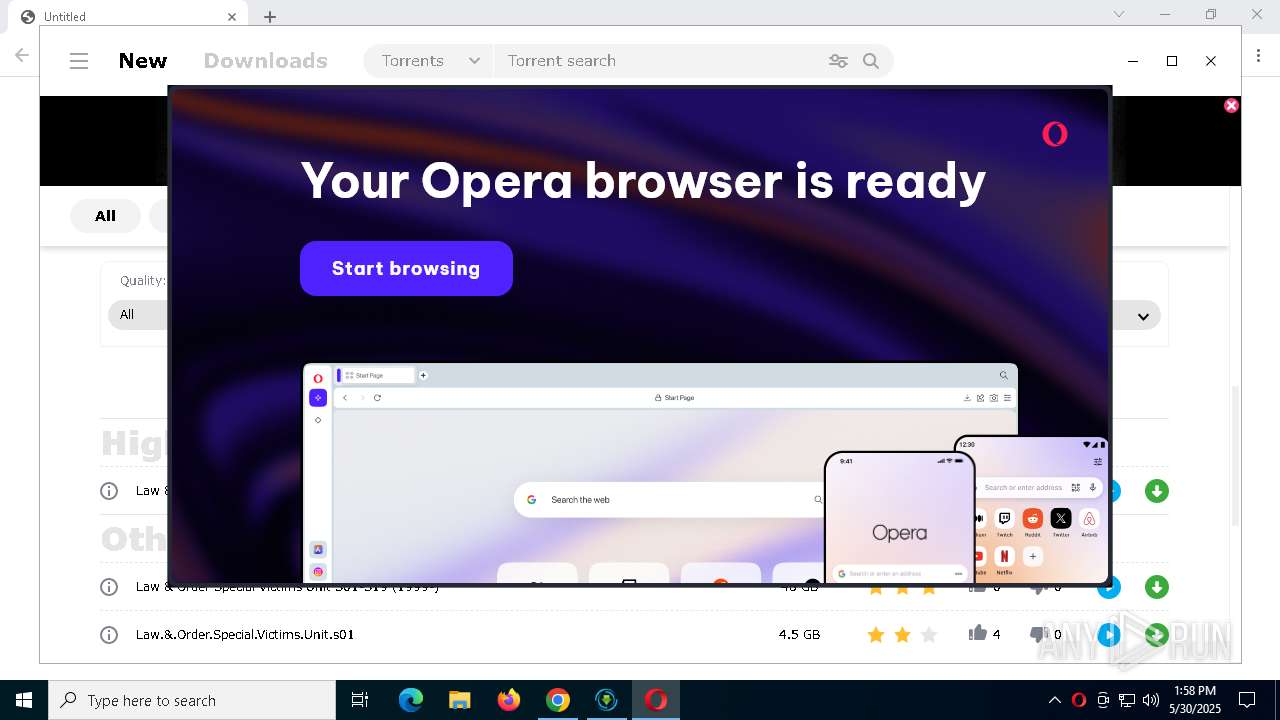Viewport: 1280px width, 720px height.
Task: Open the notification center
Action: [1247, 700]
